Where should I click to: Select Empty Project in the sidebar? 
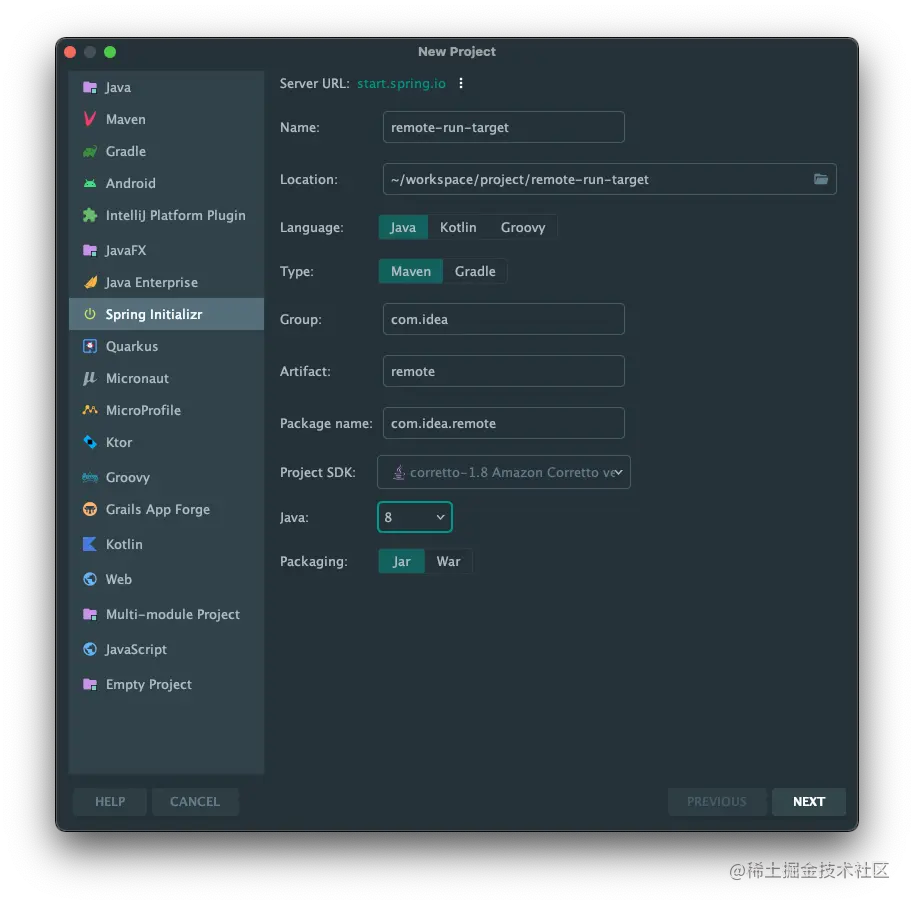166,684
